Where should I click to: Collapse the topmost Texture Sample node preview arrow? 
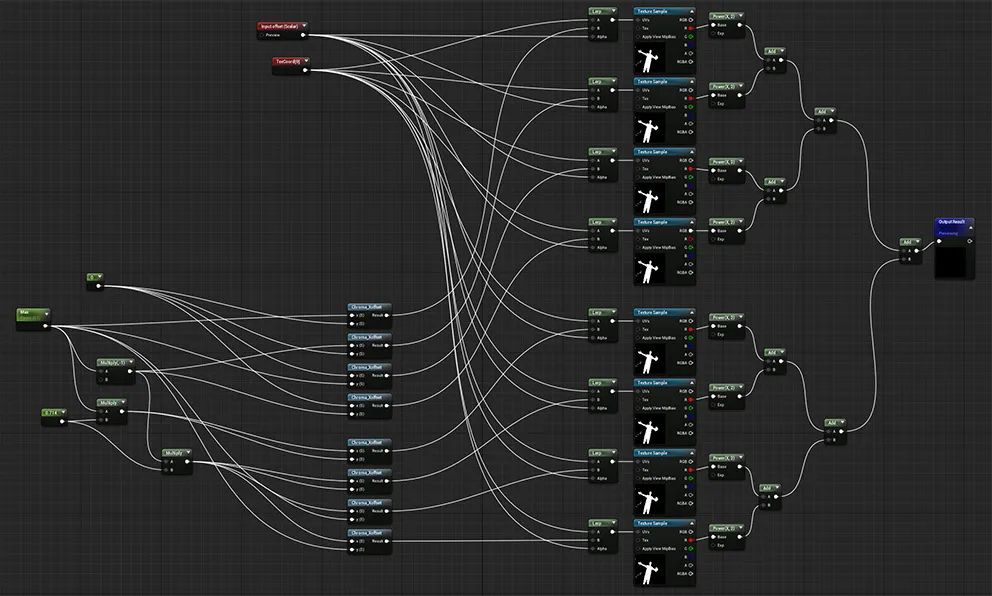(x=691, y=11)
